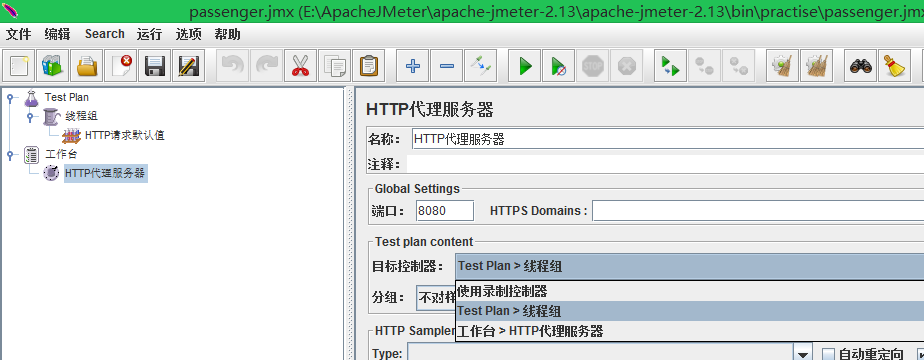
Task: Choose 工作台 > HTTP代理服务器 list option
Action: coord(690,331)
